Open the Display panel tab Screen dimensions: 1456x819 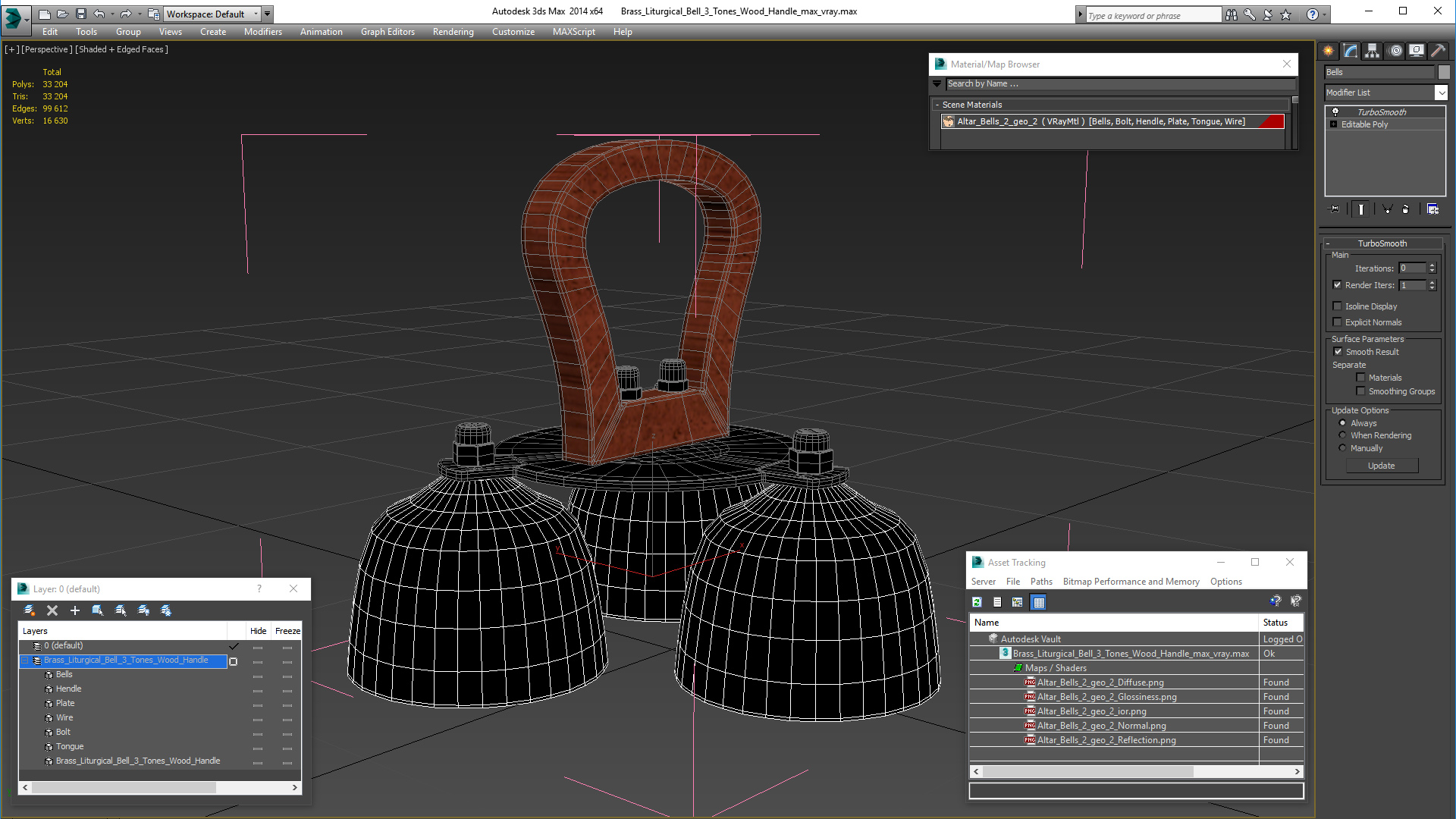pyautogui.click(x=1417, y=51)
